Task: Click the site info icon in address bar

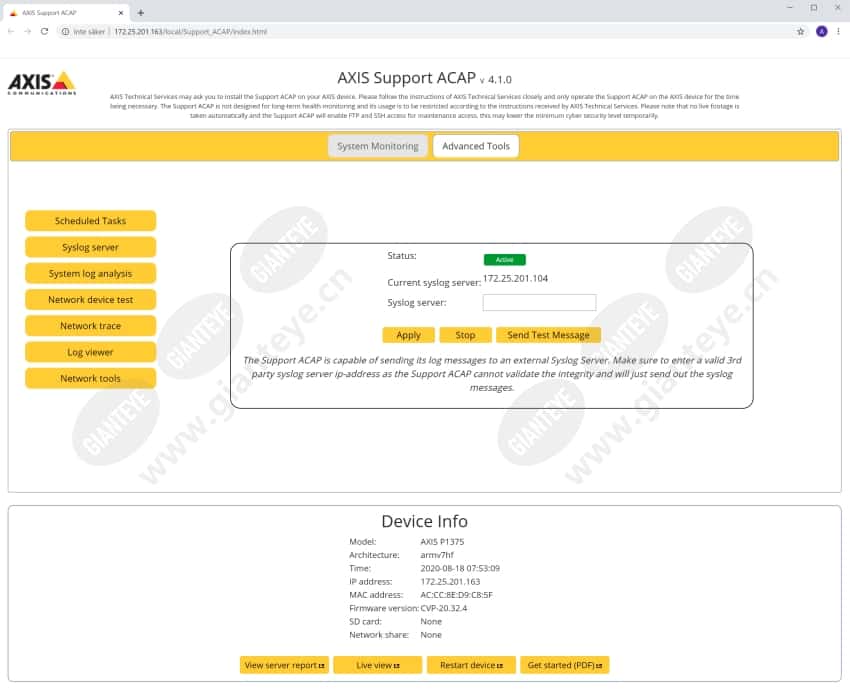Action: [65, 31]
